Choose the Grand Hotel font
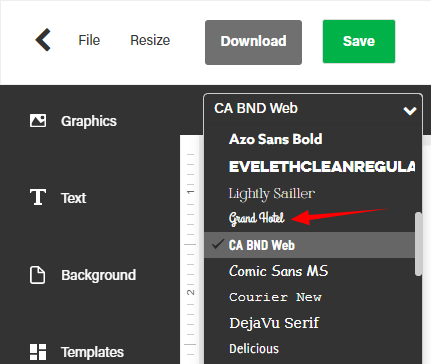431x364 pixels. [x=257, y=219]
